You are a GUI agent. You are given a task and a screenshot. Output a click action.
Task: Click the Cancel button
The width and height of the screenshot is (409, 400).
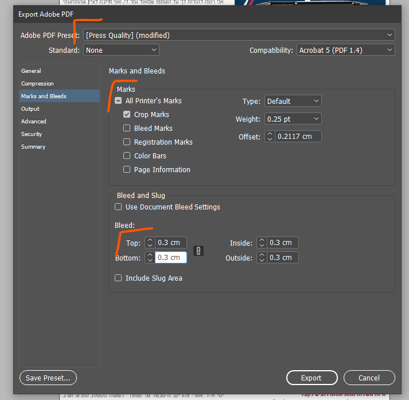tap(369, 378)
